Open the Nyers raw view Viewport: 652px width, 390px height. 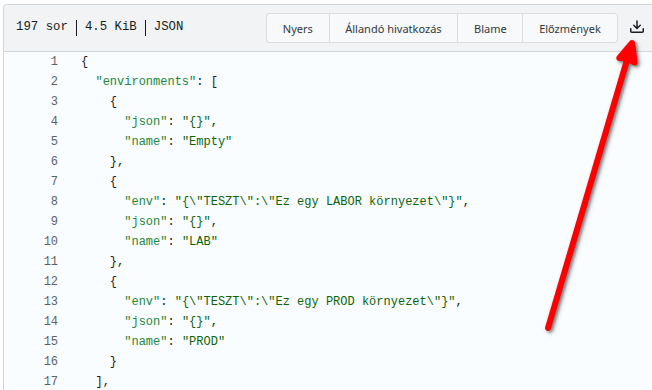coord(298,29)
